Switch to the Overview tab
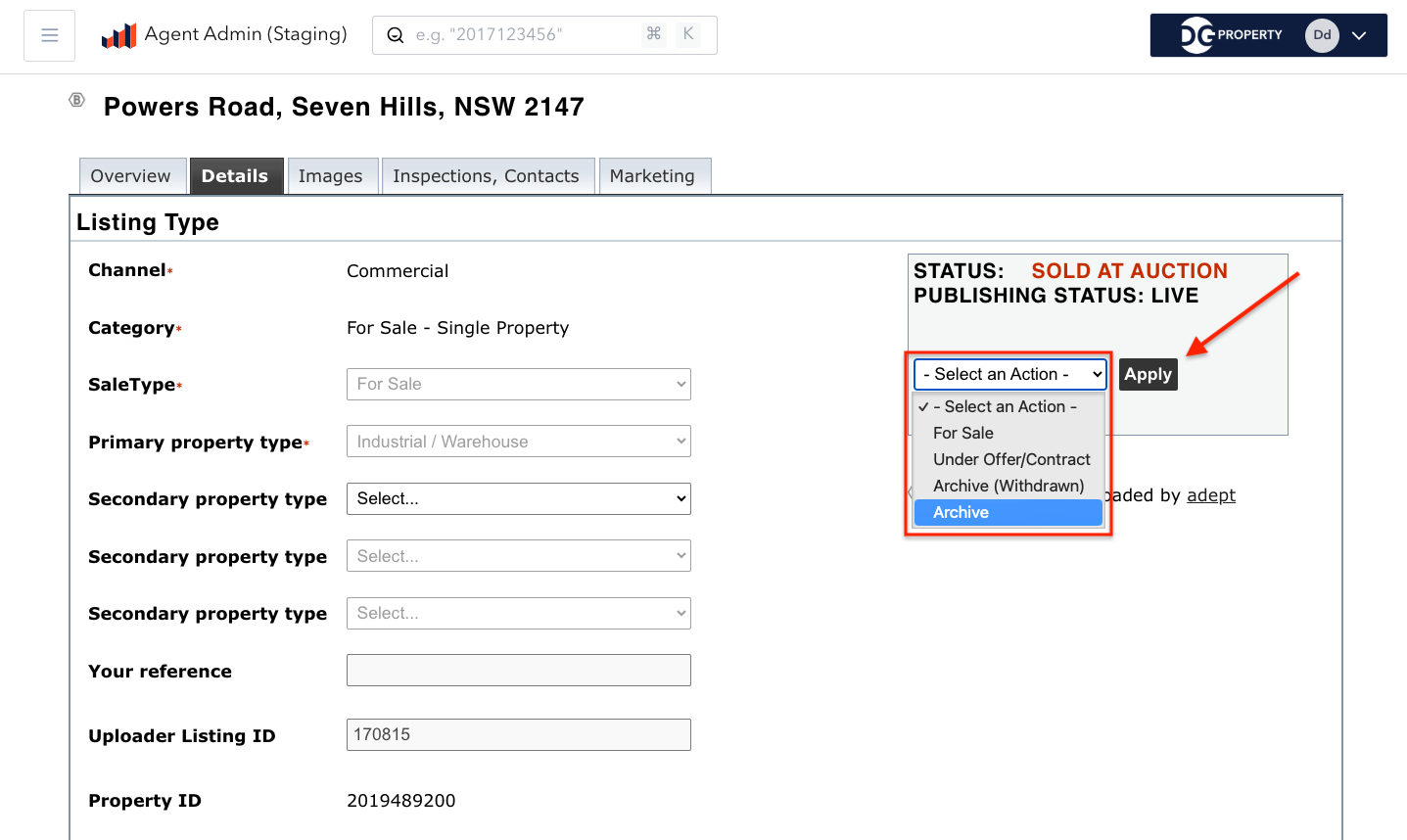This screenshot has height=840, width=1407. pyautogui.click(x=130, y=176)
